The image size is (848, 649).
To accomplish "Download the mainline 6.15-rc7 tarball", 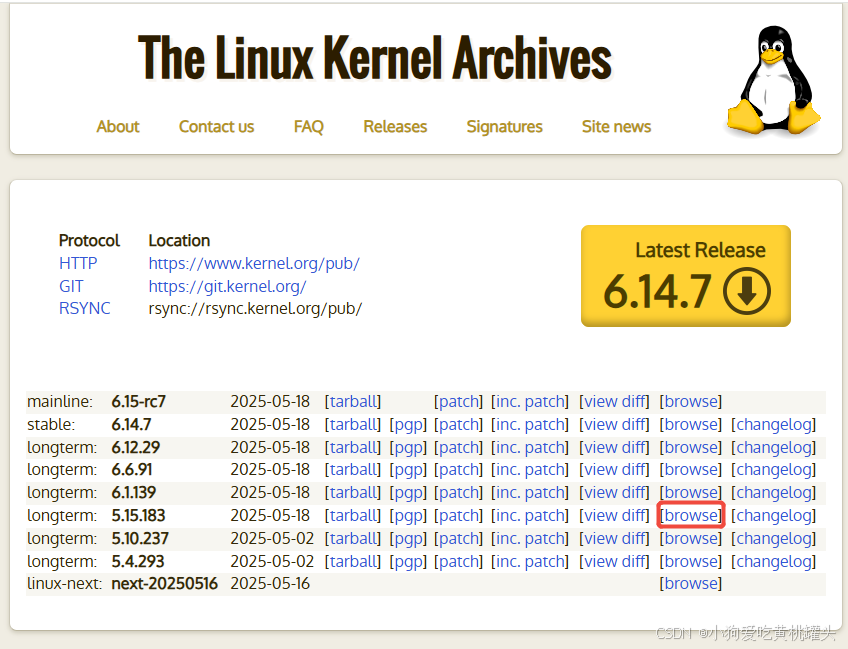I will click(x=353, y=401).
